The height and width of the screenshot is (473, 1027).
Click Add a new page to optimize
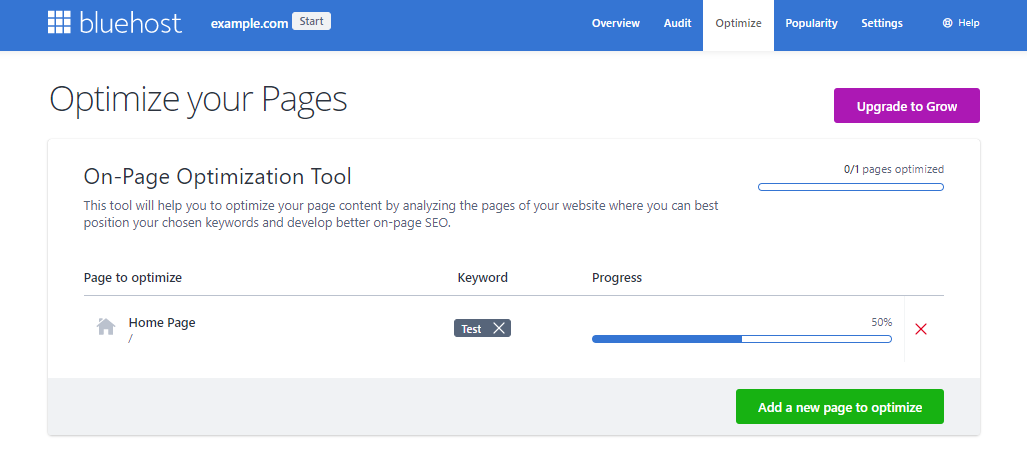839,407
